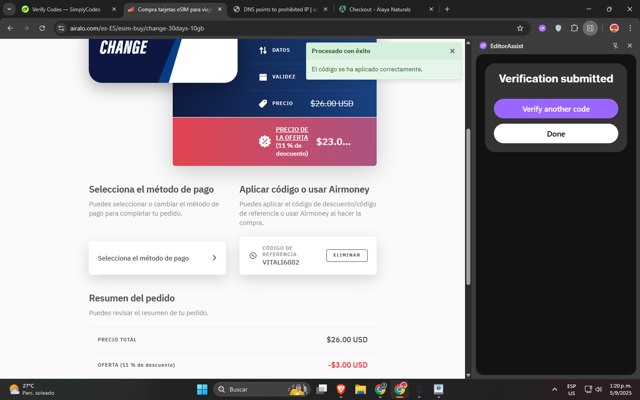Viewport: 640px width, 400px height.
Task: Open the Windows Start menu
Action: (202, 389)
